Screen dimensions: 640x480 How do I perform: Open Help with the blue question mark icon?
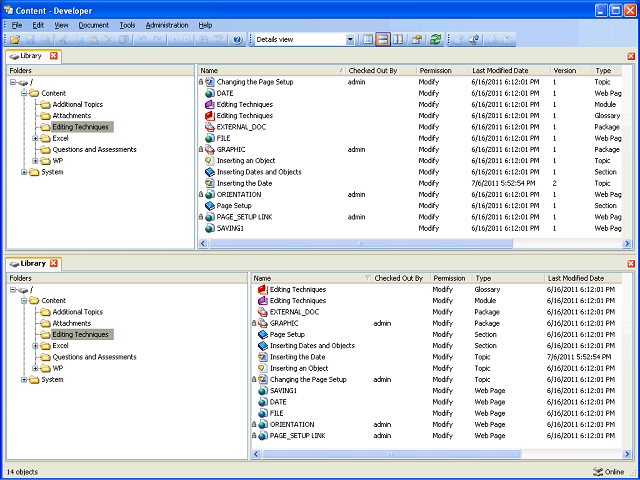tap(238, 40)
